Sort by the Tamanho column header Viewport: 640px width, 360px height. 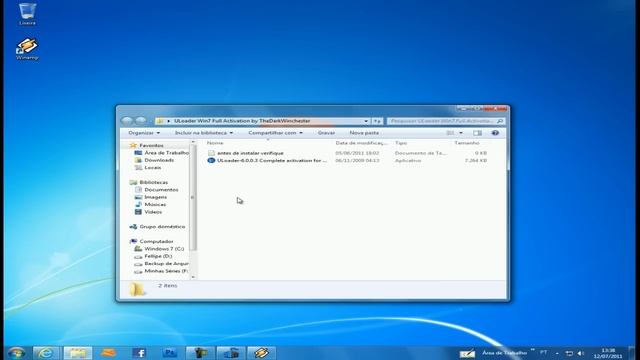point(467,143)
